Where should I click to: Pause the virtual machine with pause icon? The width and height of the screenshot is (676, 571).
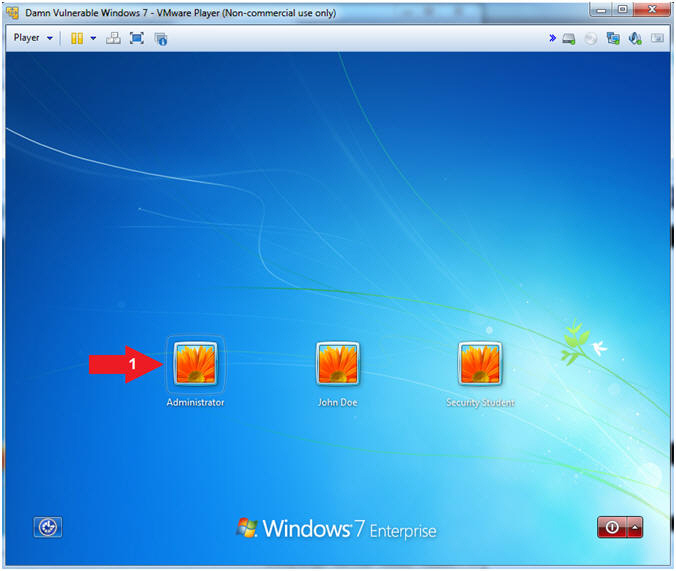pyautogui.click(x=77, y=38)
